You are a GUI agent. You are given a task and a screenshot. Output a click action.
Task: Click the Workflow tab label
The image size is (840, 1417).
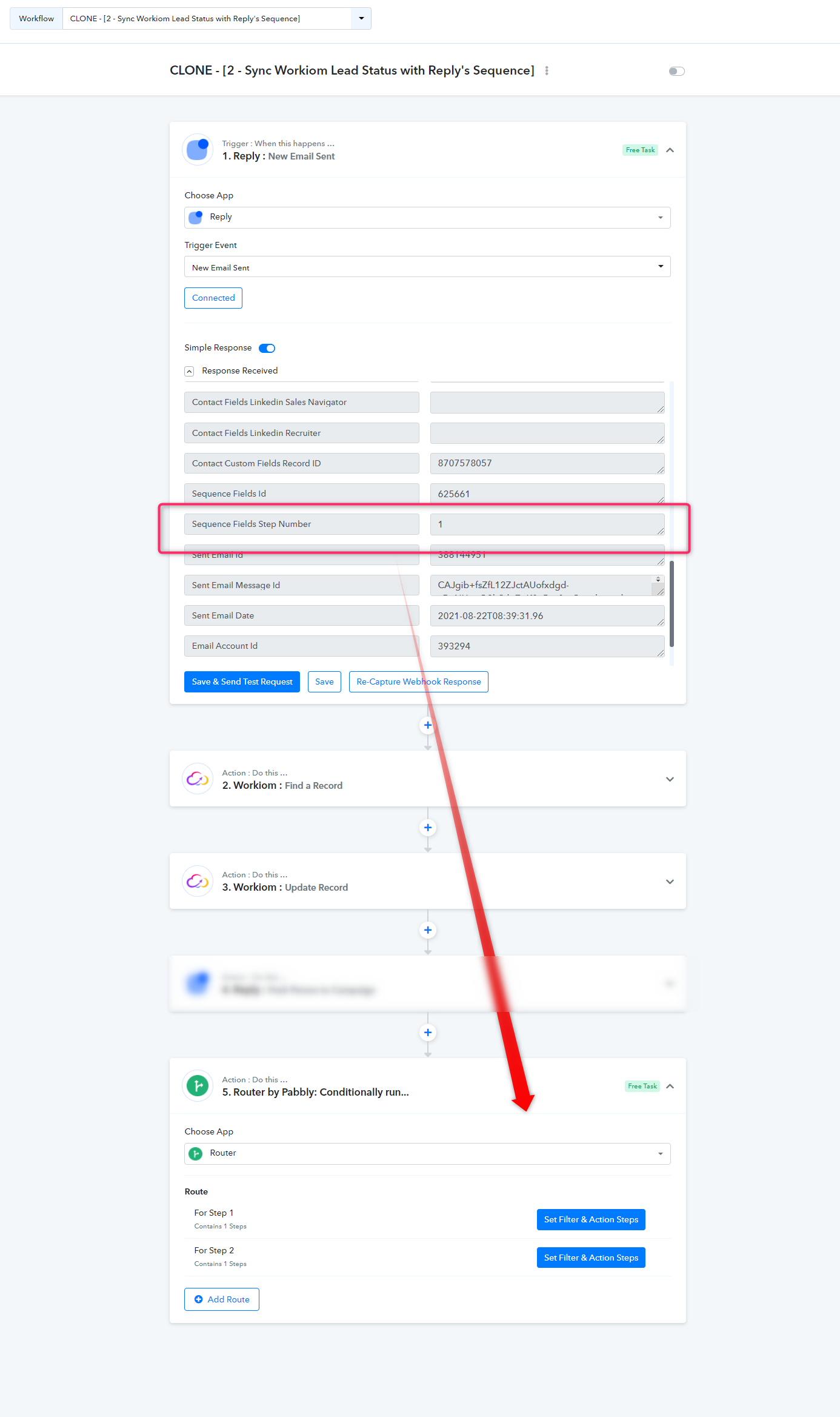point(36,18)
